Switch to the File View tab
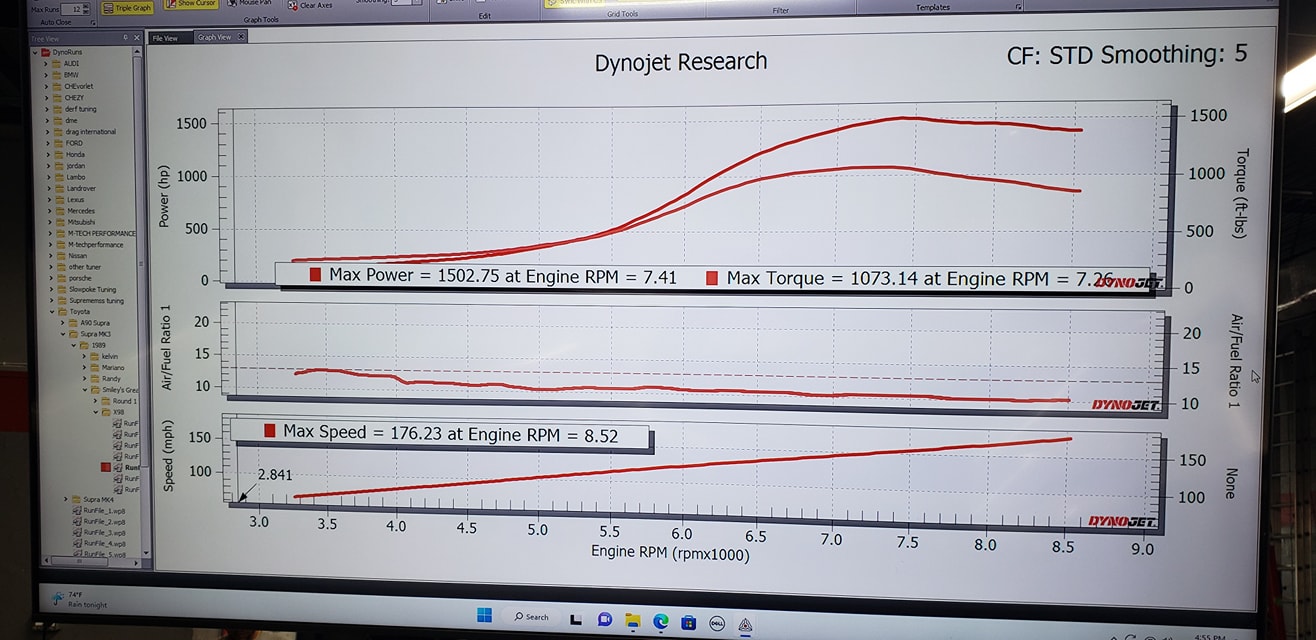This screenshot has height=640, width=1316. [164, 38]
